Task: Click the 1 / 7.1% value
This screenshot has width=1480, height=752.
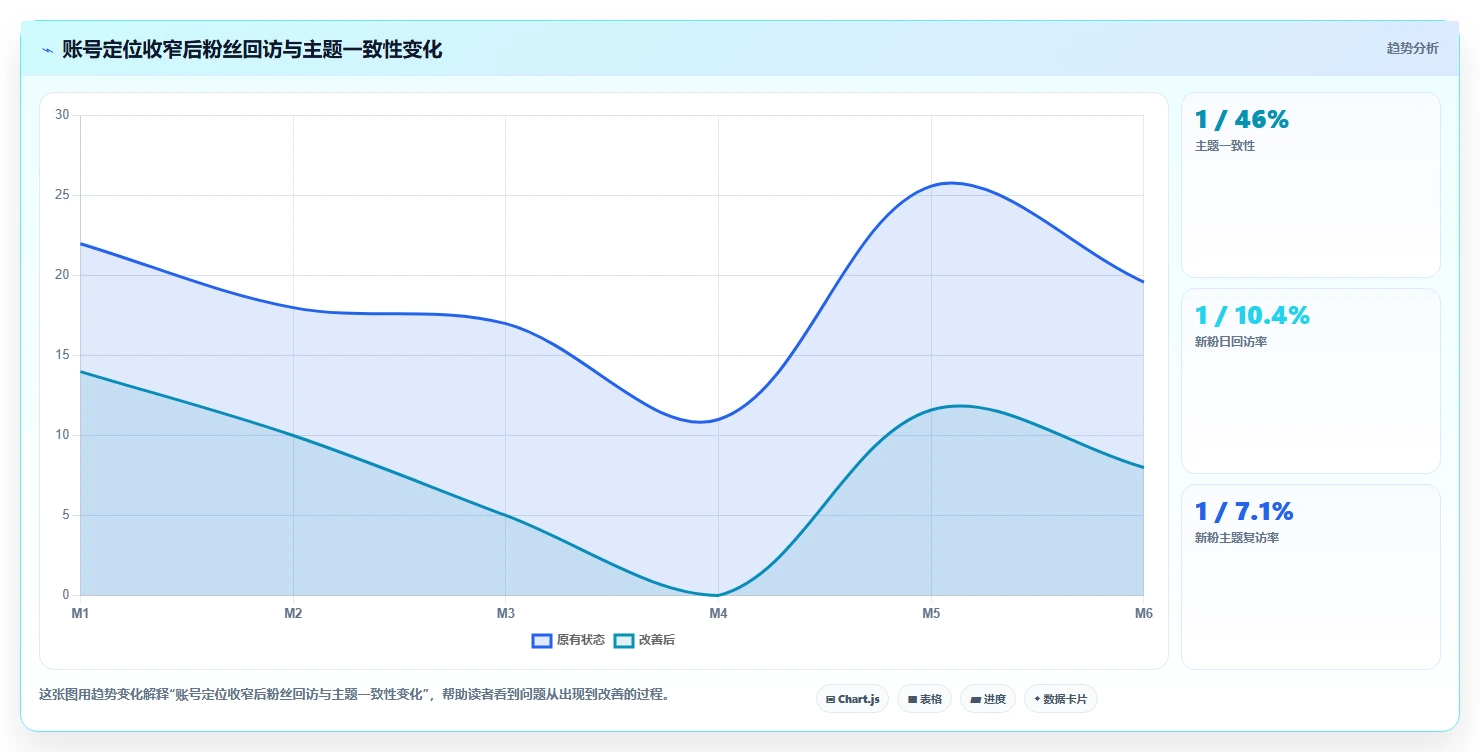Action: (1244, 512)
